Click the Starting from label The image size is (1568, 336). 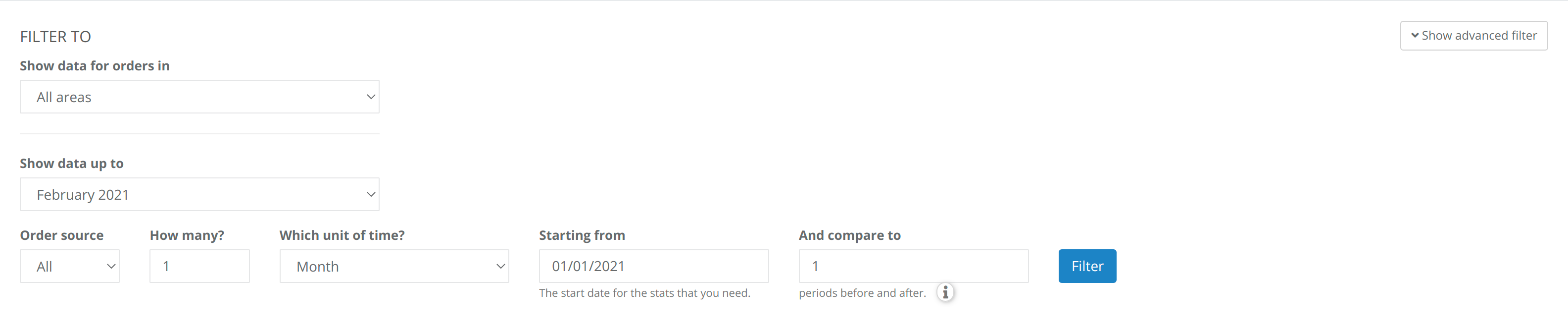(x=582, y=235)
